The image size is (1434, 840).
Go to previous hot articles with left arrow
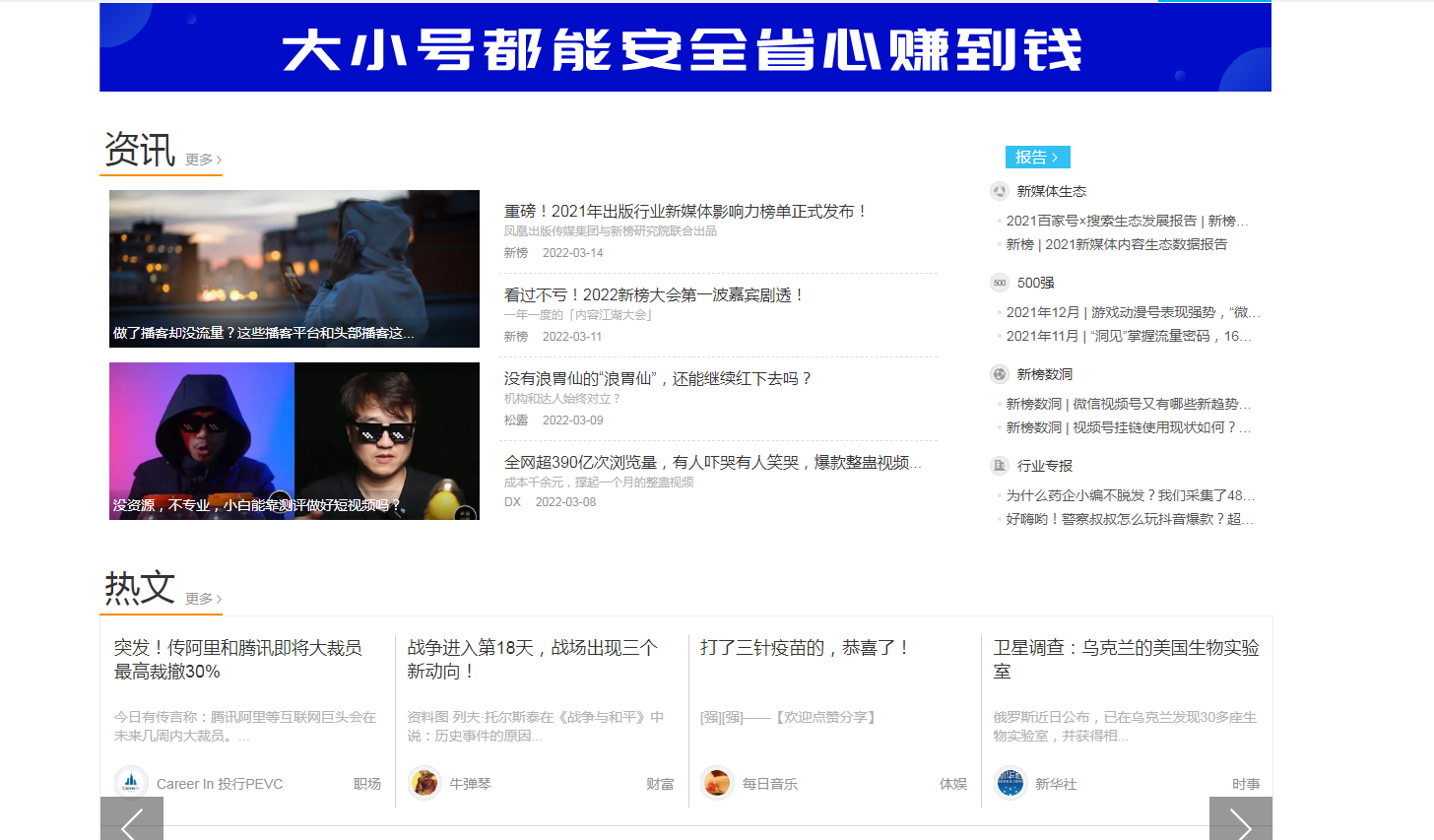pyautogui.click(x=132, y=821)
